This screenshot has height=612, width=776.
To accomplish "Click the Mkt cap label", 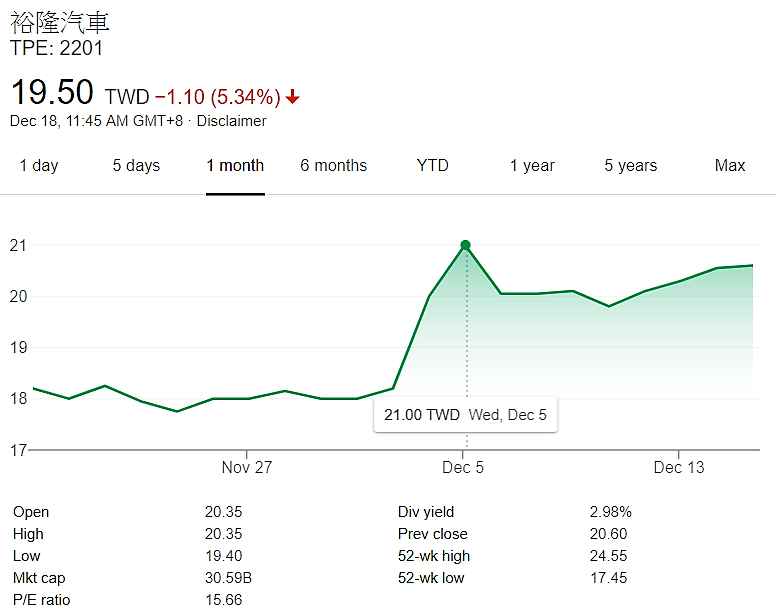I will tap(39, 578).
